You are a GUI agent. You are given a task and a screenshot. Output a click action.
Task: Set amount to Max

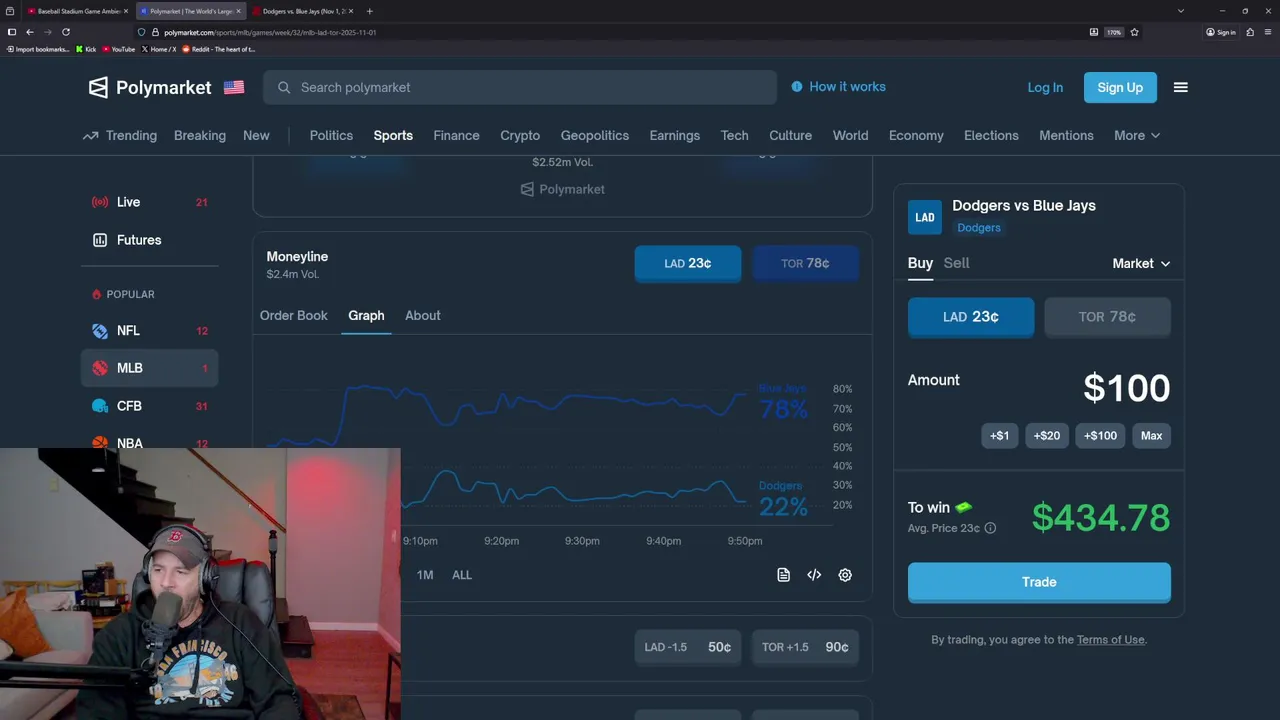[x=1152, y=435]
